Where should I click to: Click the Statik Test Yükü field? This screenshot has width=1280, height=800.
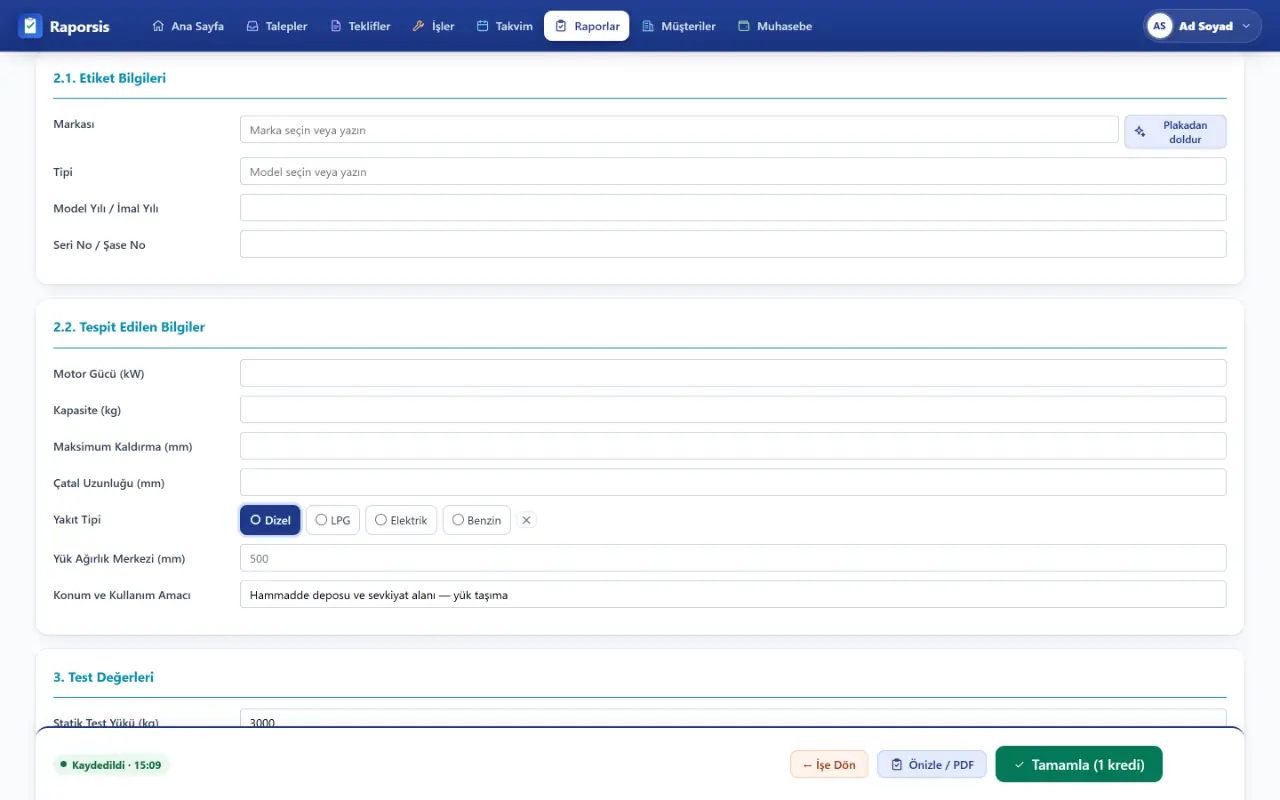pyautogui.click(x=733, y=720)
